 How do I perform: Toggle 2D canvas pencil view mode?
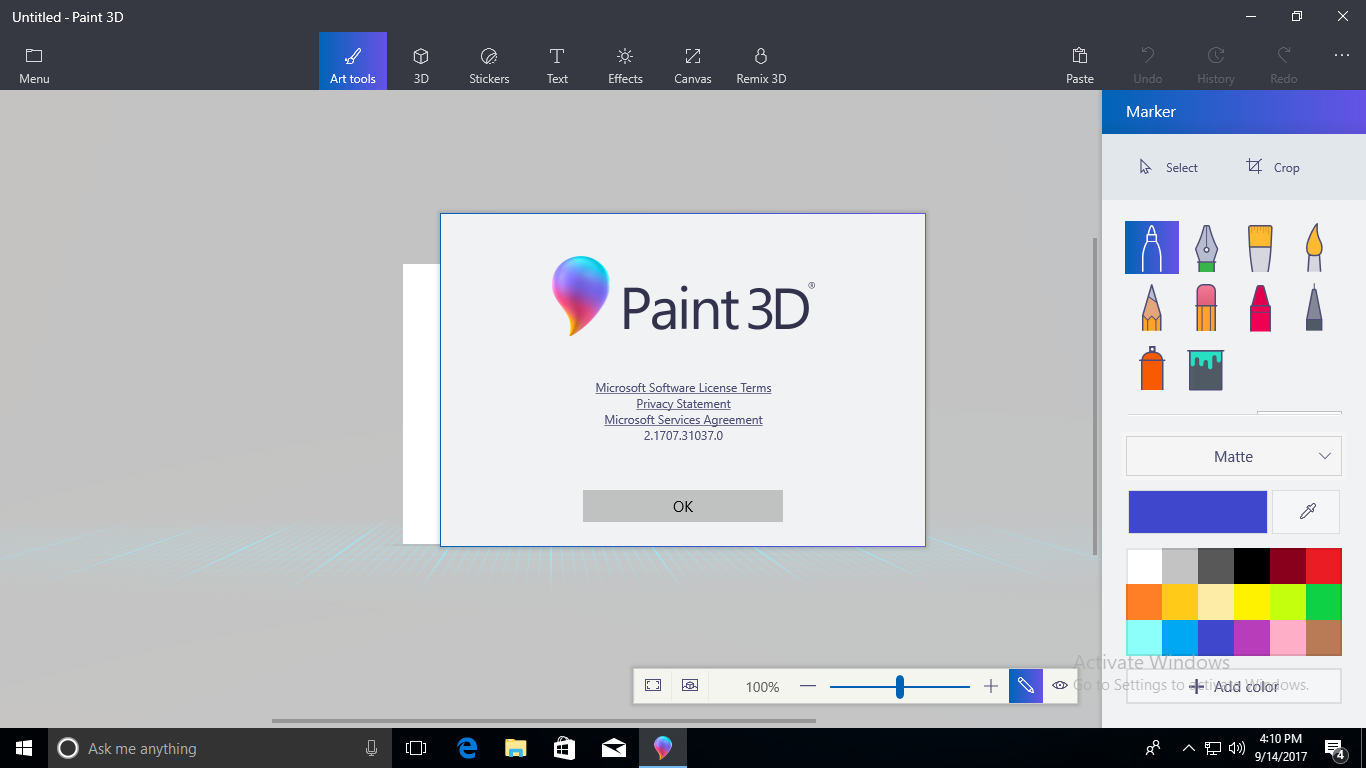[1026, 686]
